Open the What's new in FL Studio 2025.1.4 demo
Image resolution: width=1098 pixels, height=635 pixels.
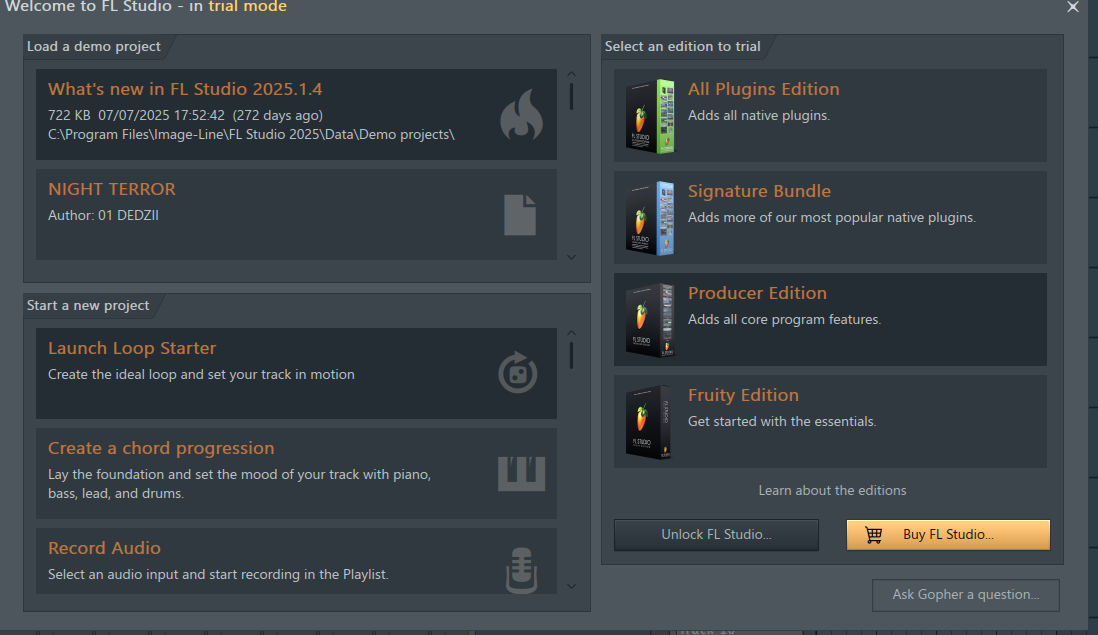click(x=185, y=89)
